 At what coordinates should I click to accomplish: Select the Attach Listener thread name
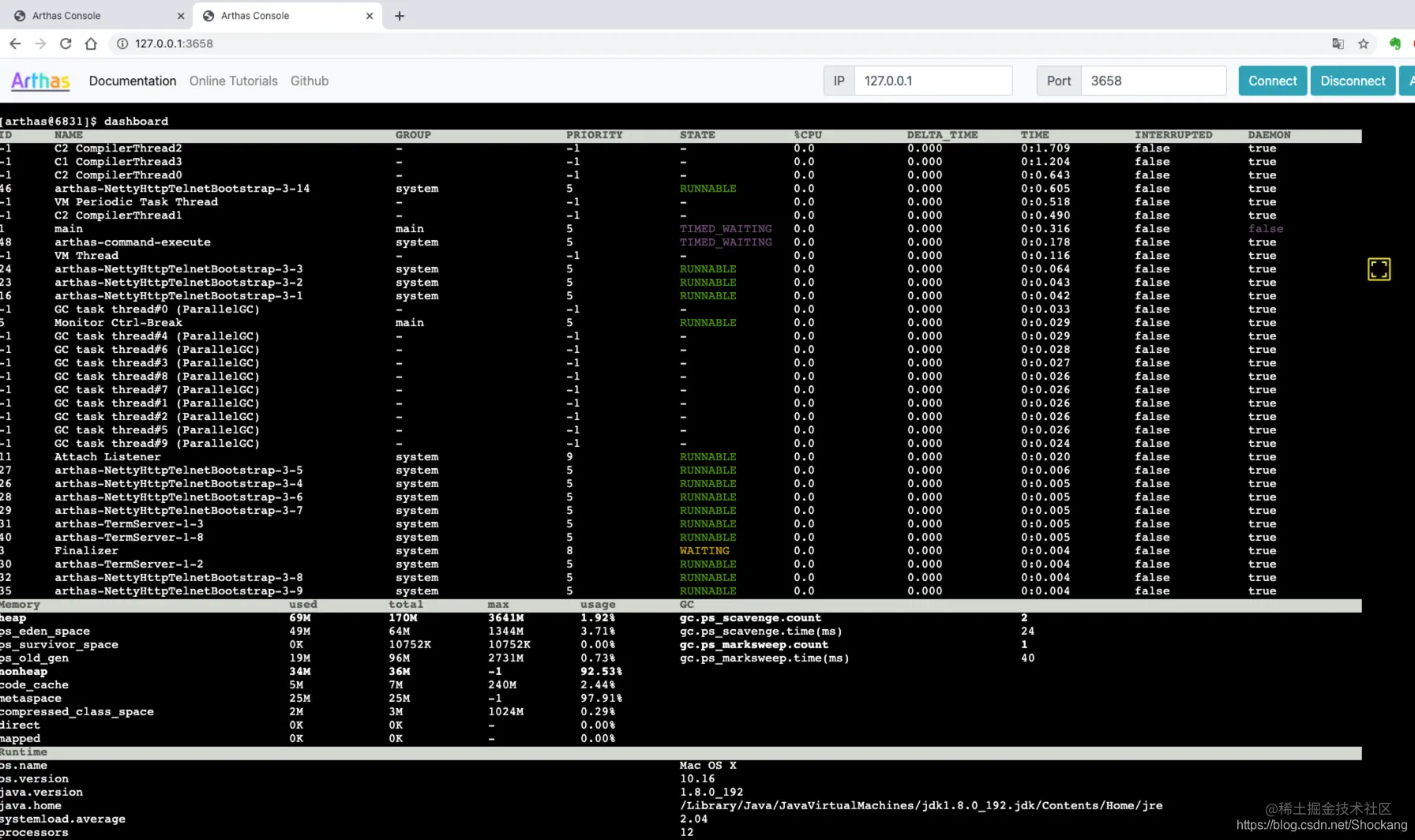(x=107, y=457)
